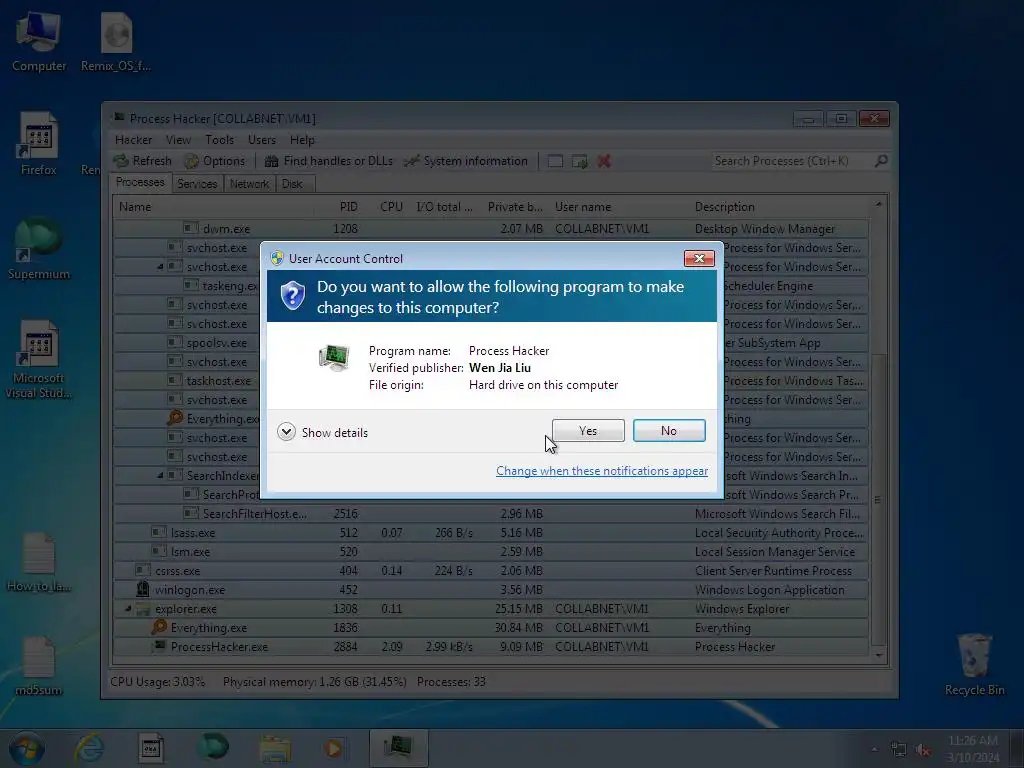The height and width of the screenshot is (768, 1024).
Task: Click the muted volume tray icon
Action: click(x=923, y=750)
